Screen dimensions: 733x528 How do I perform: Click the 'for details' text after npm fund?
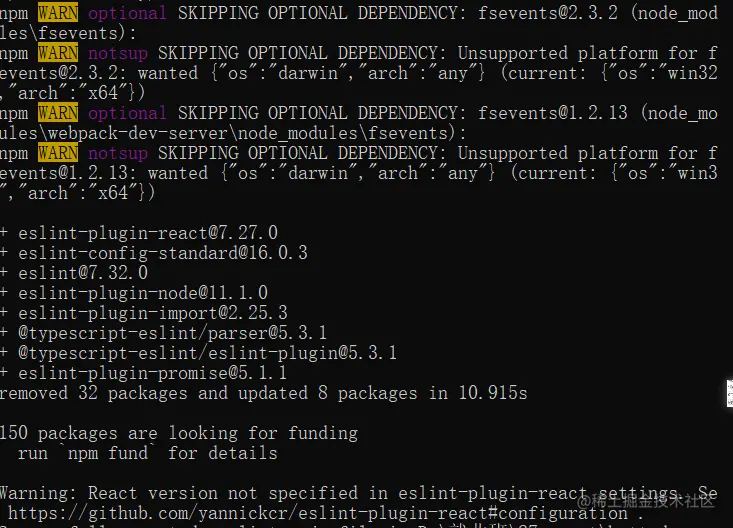223,453
